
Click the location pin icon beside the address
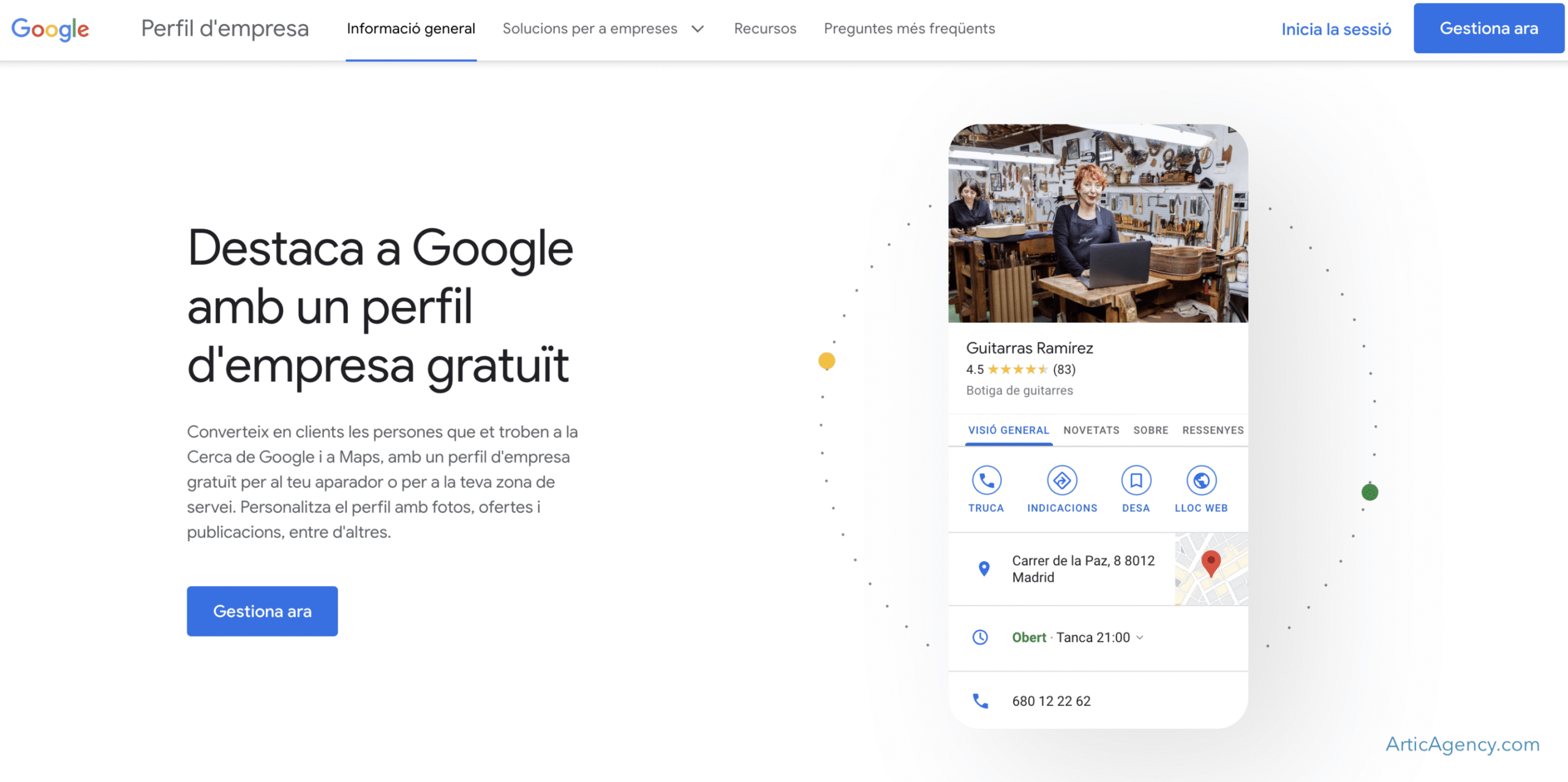[984, 568]
